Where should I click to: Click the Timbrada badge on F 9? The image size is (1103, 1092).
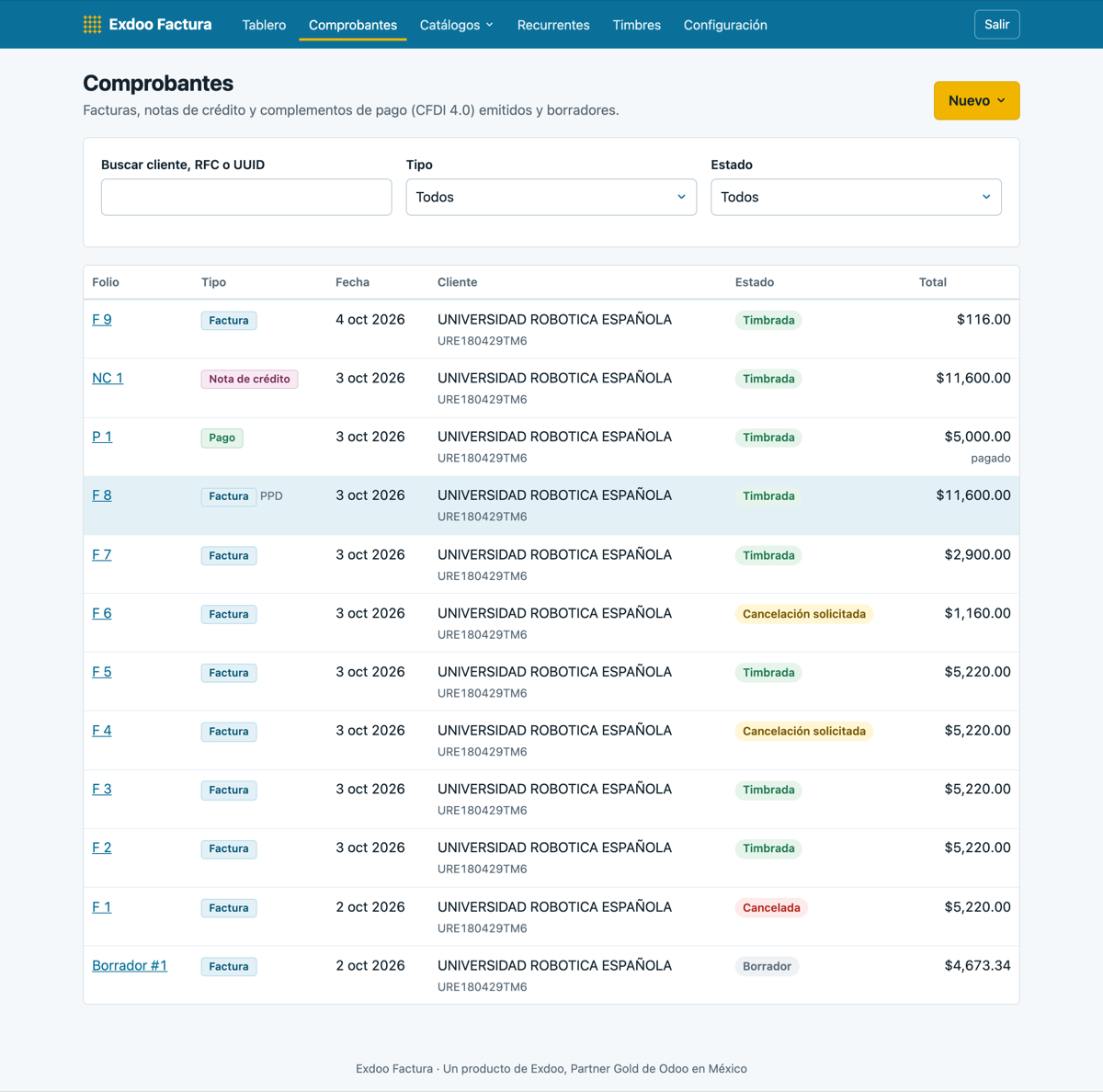pyautogui.click(x=768, y=321)
